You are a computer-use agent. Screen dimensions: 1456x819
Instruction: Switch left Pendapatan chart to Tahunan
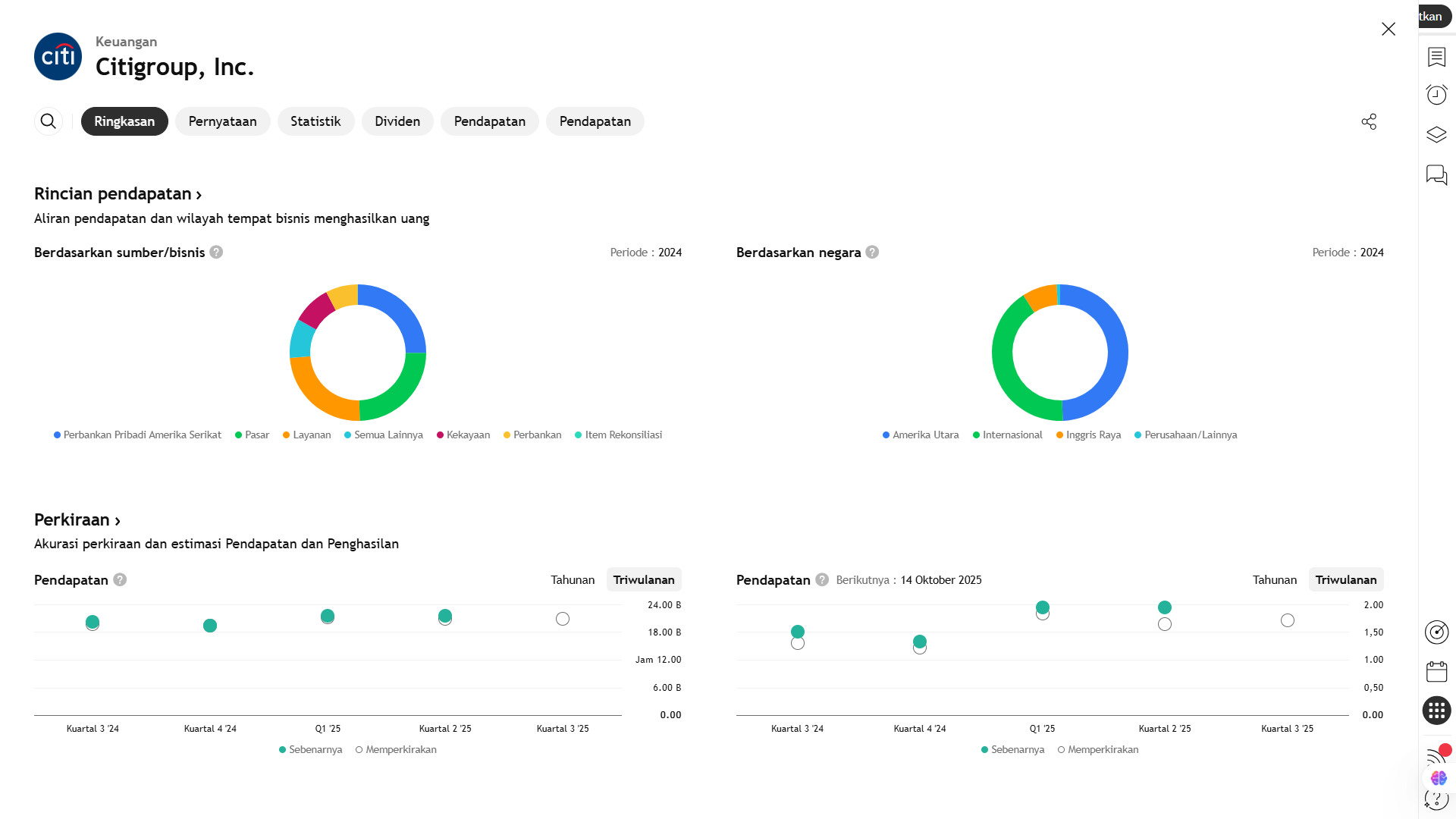[572, 579]
